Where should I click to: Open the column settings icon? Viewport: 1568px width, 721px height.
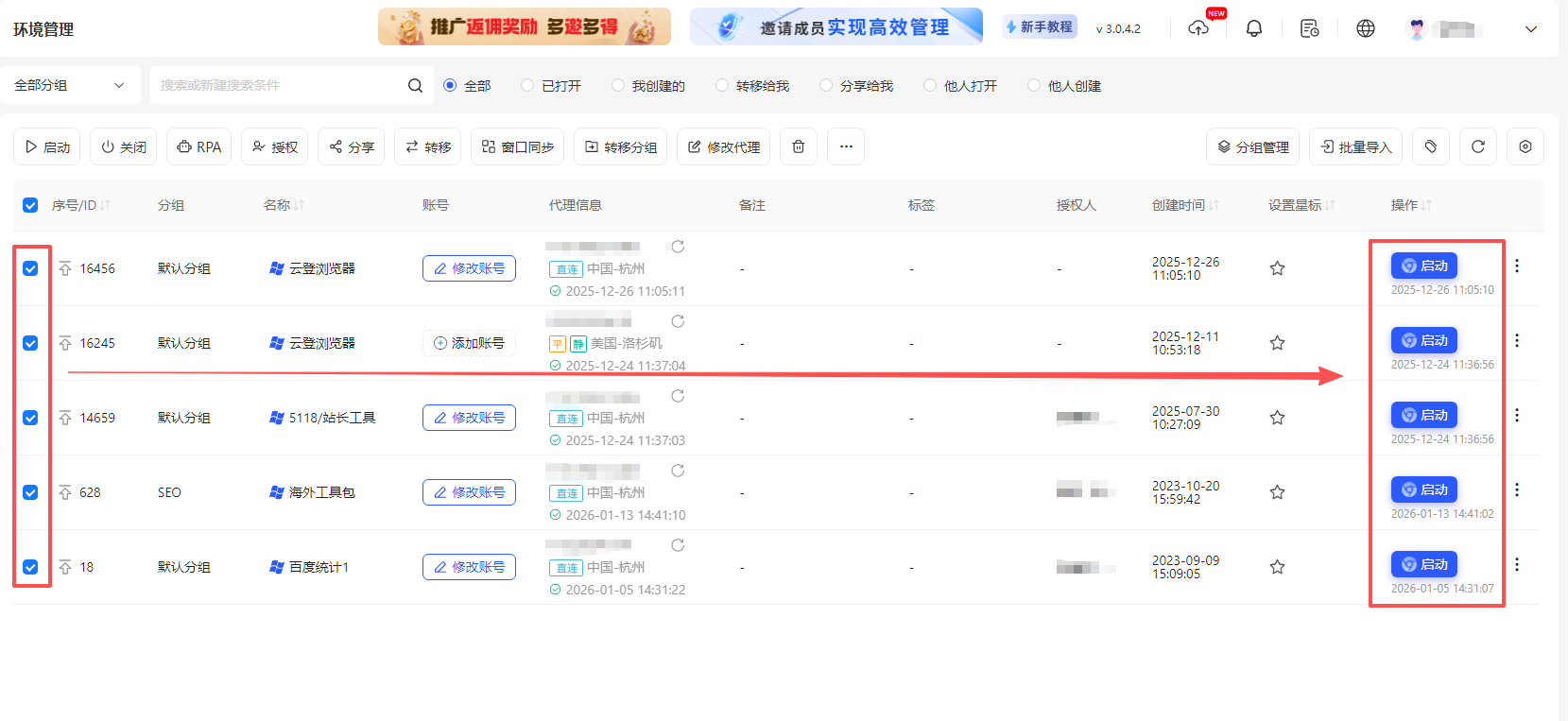(1525, 146)
